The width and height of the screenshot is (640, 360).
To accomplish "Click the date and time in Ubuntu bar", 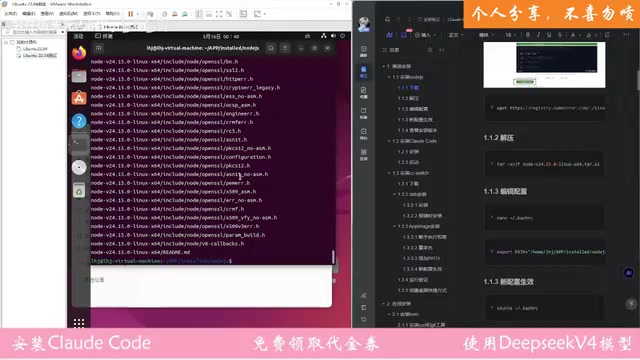I will [x=221, y=36].
